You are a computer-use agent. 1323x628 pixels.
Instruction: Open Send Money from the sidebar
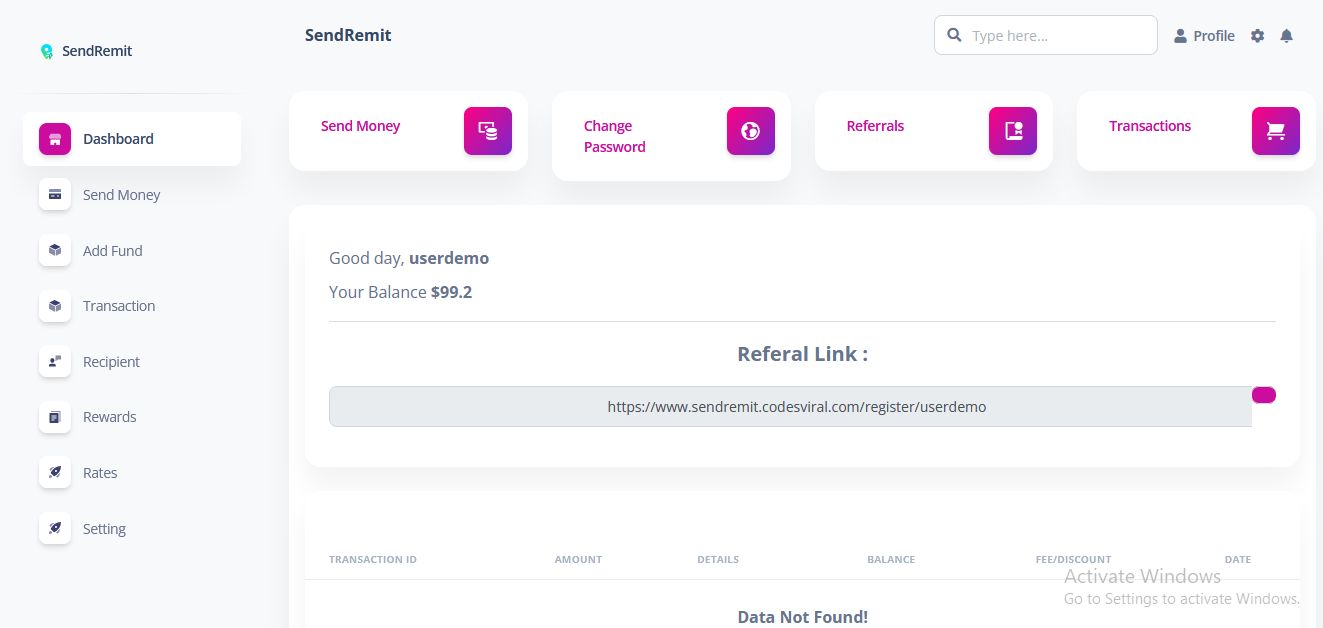pyautogui.click(x=132, y=195)
